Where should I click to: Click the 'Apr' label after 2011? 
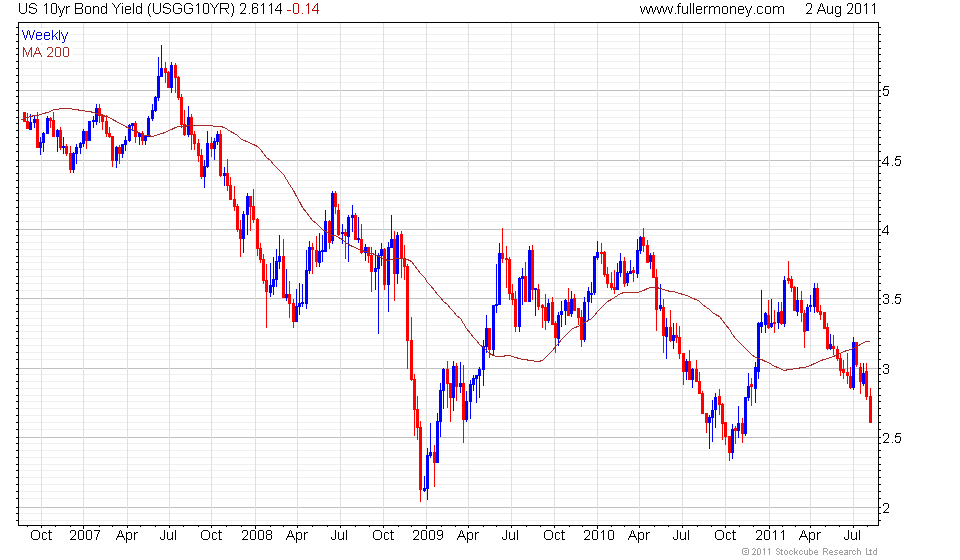(810, 536)
